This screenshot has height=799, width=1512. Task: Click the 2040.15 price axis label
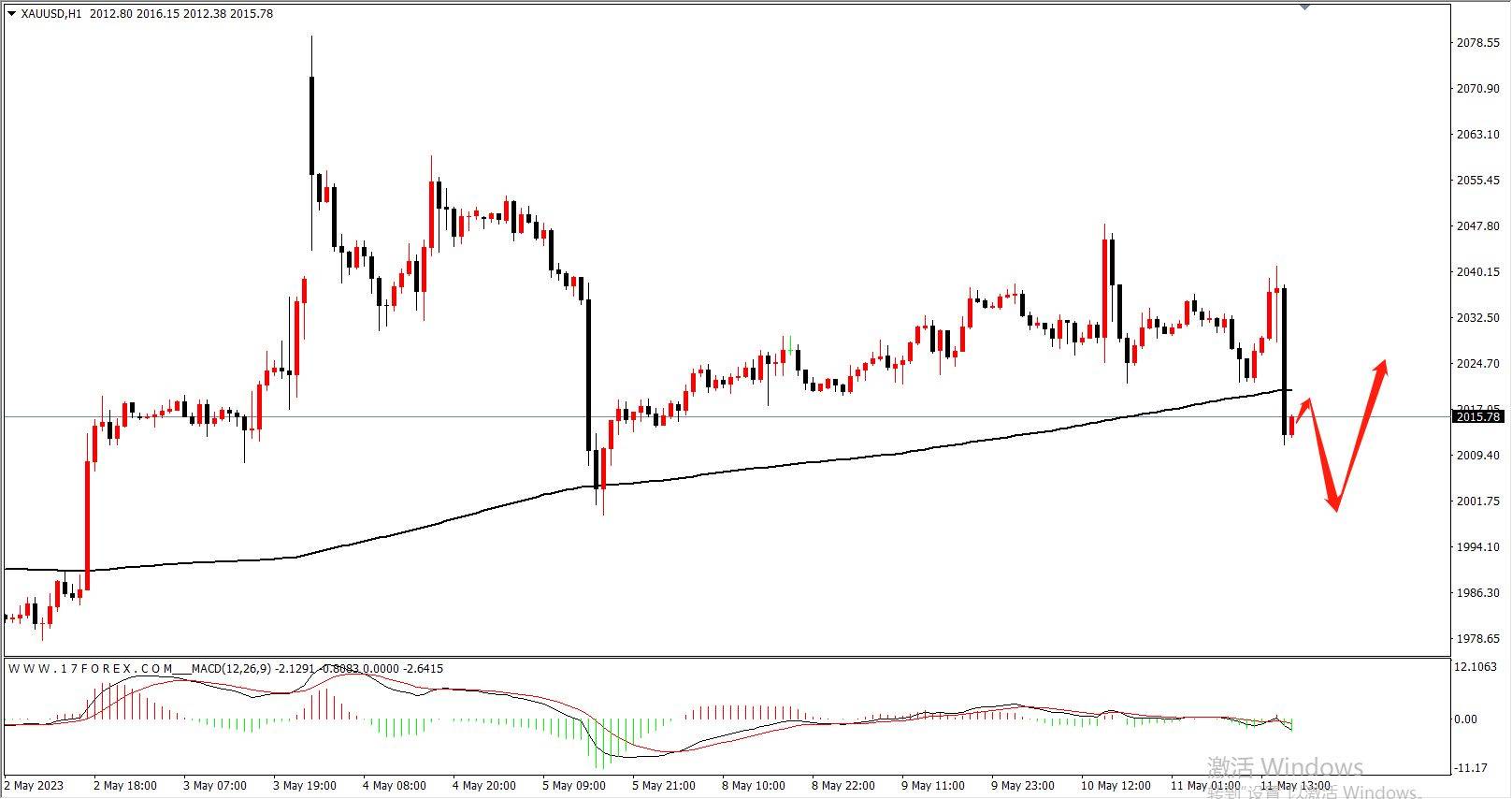pyautogui.click(x=1477, y=272)
